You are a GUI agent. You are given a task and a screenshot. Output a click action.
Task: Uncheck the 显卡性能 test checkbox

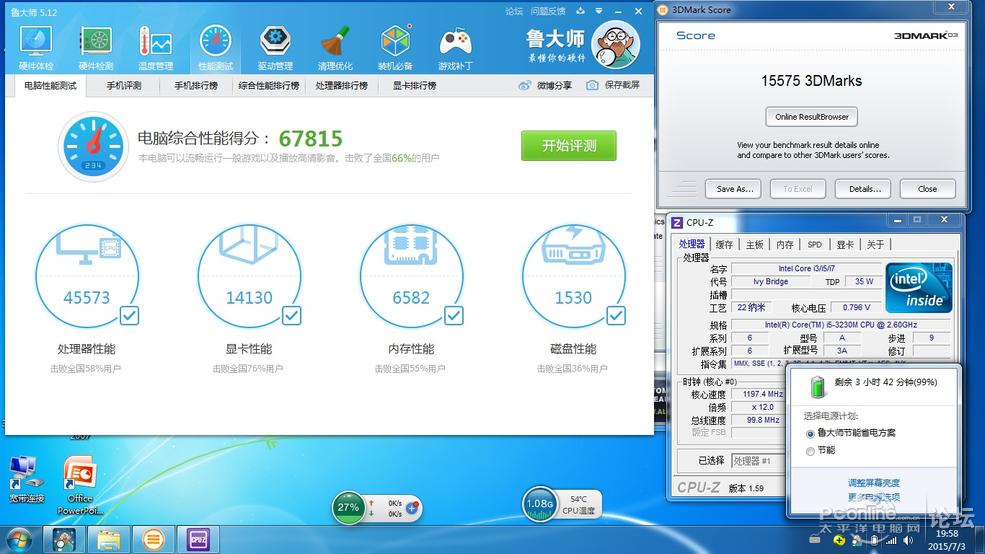click(x=291, y=315)
